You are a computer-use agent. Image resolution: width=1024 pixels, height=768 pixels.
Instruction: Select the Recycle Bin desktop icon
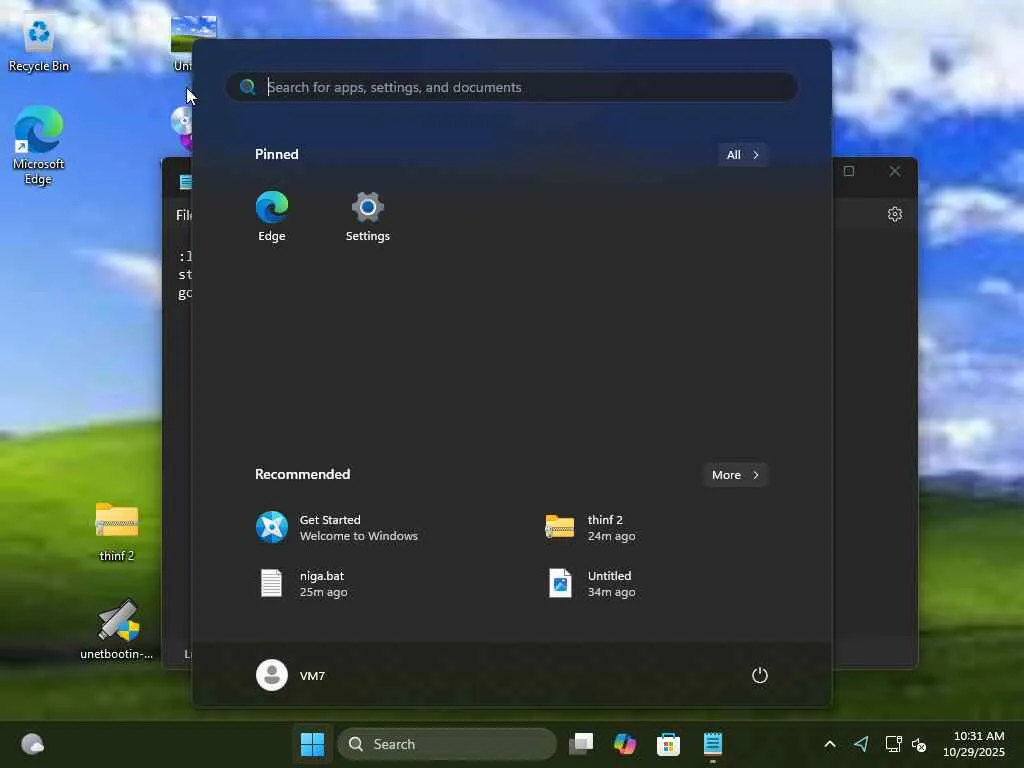[39, 44]
